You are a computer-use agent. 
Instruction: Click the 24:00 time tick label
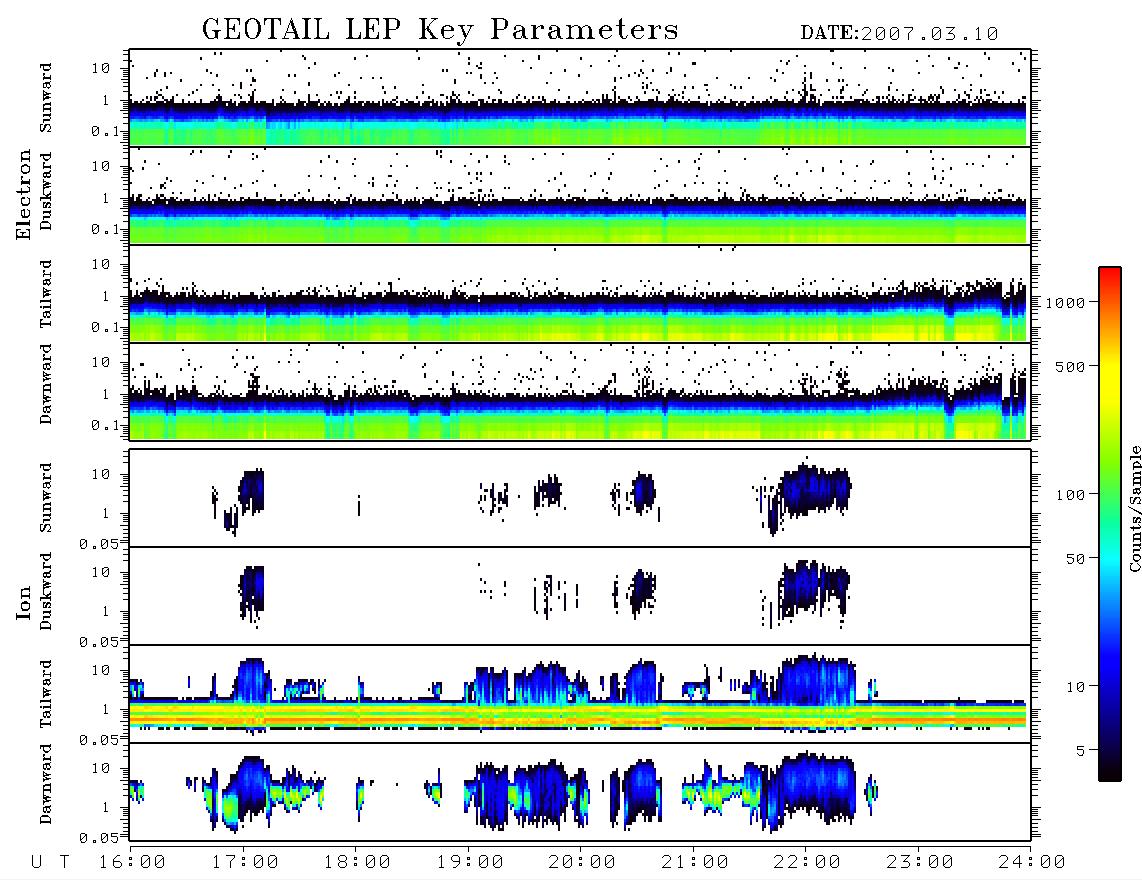[x=1032, y=863]
